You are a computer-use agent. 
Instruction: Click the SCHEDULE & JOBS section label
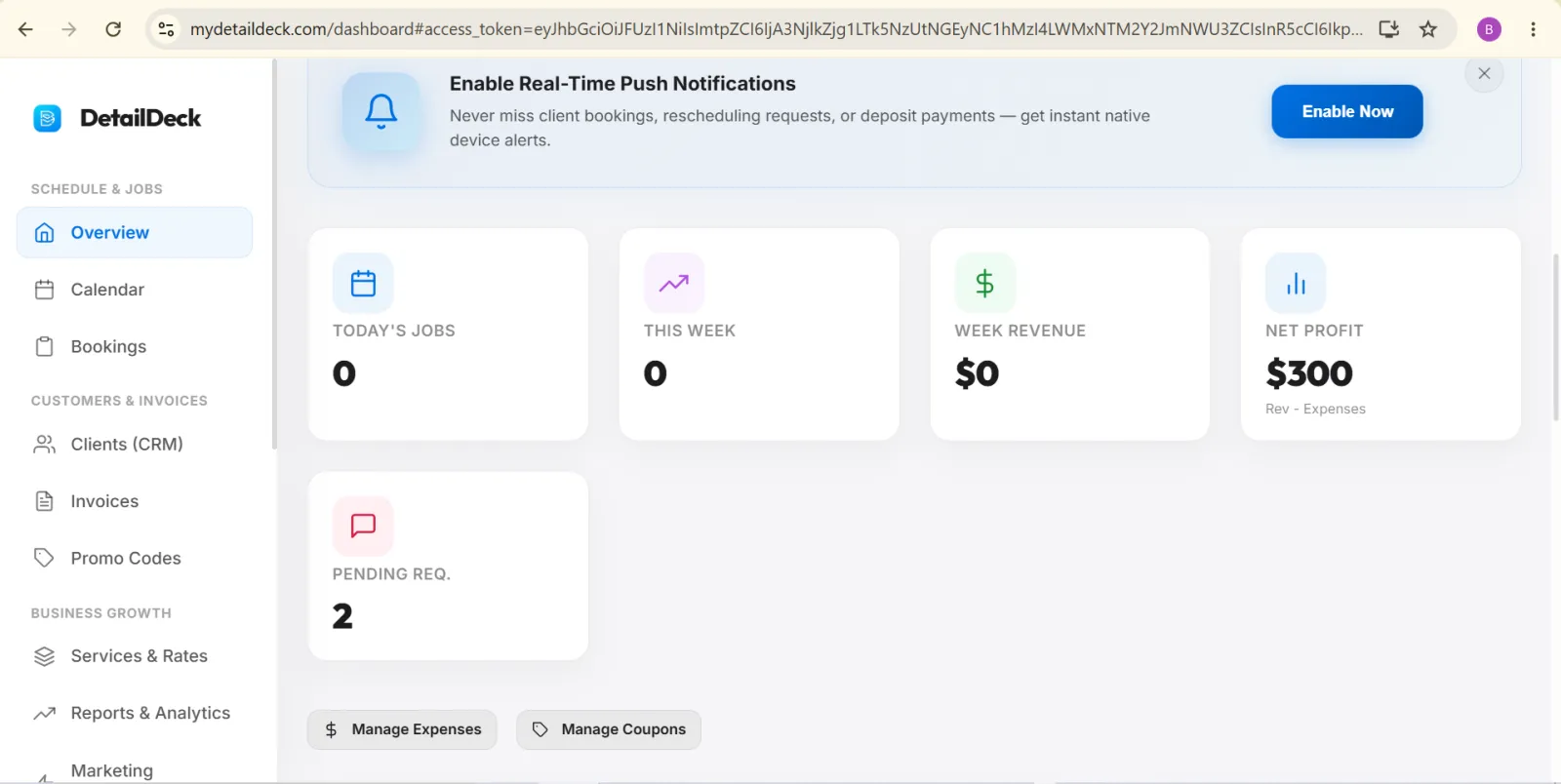pyautogui.click(x=97, y=189)
